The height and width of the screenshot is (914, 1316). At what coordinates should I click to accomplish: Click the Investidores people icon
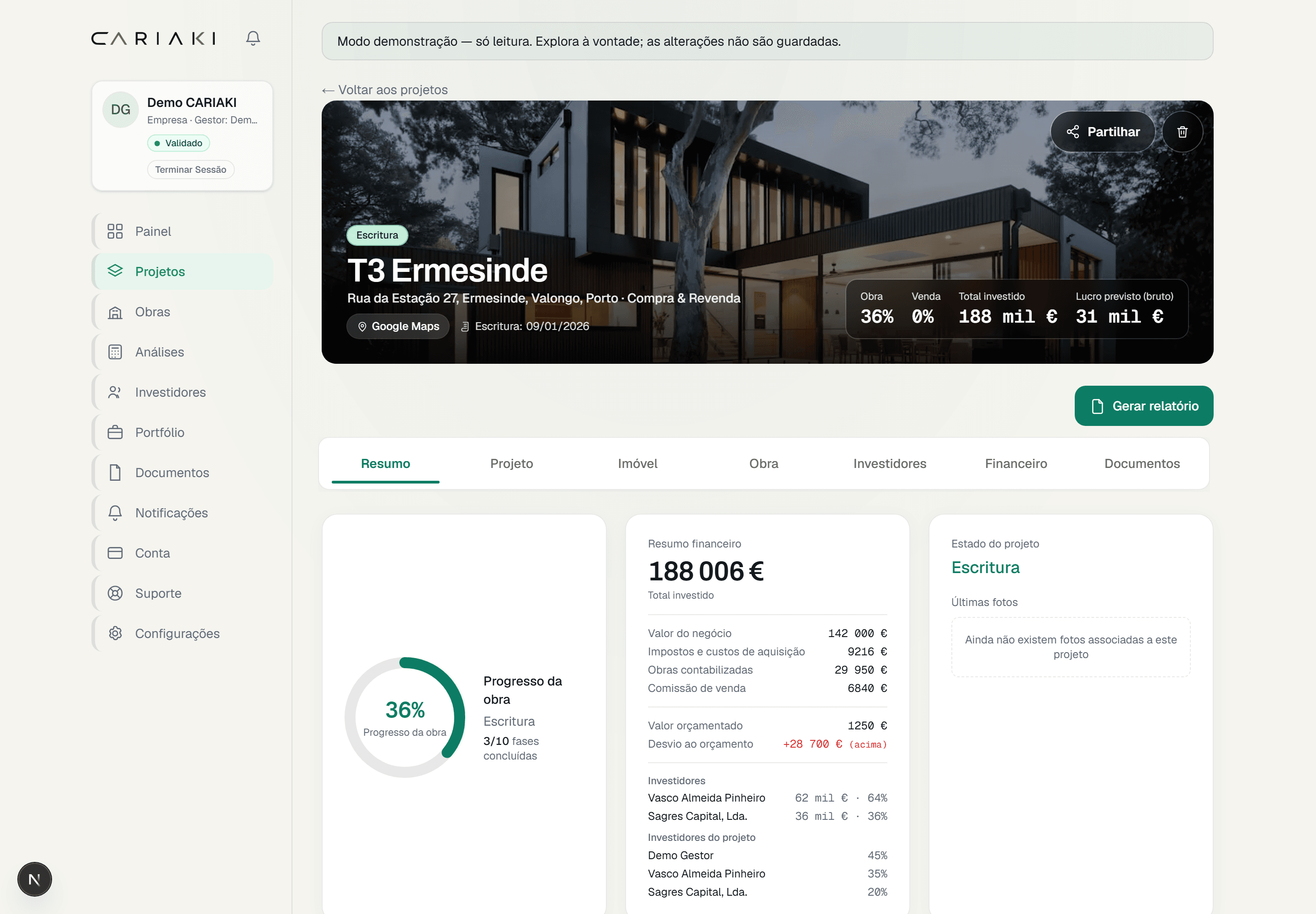pyautogui.click(x=115, y=392)
